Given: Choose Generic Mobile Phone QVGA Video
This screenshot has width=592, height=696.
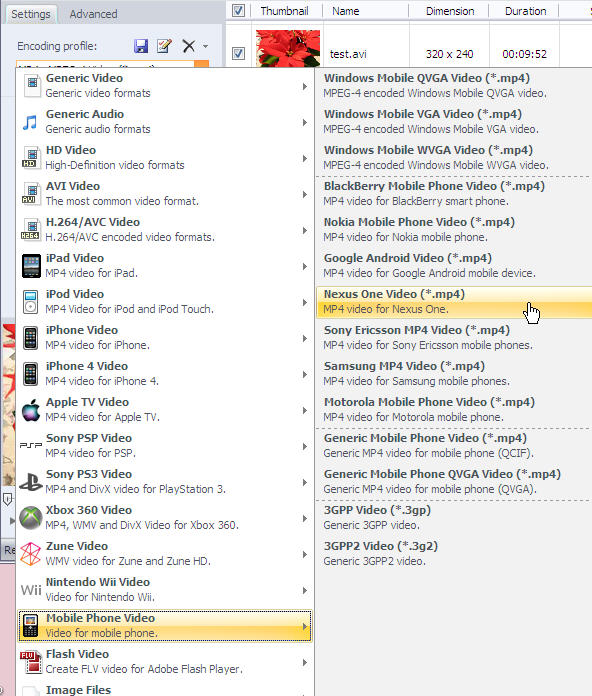Looking at the screenshot, I should (x=454, y=481).
